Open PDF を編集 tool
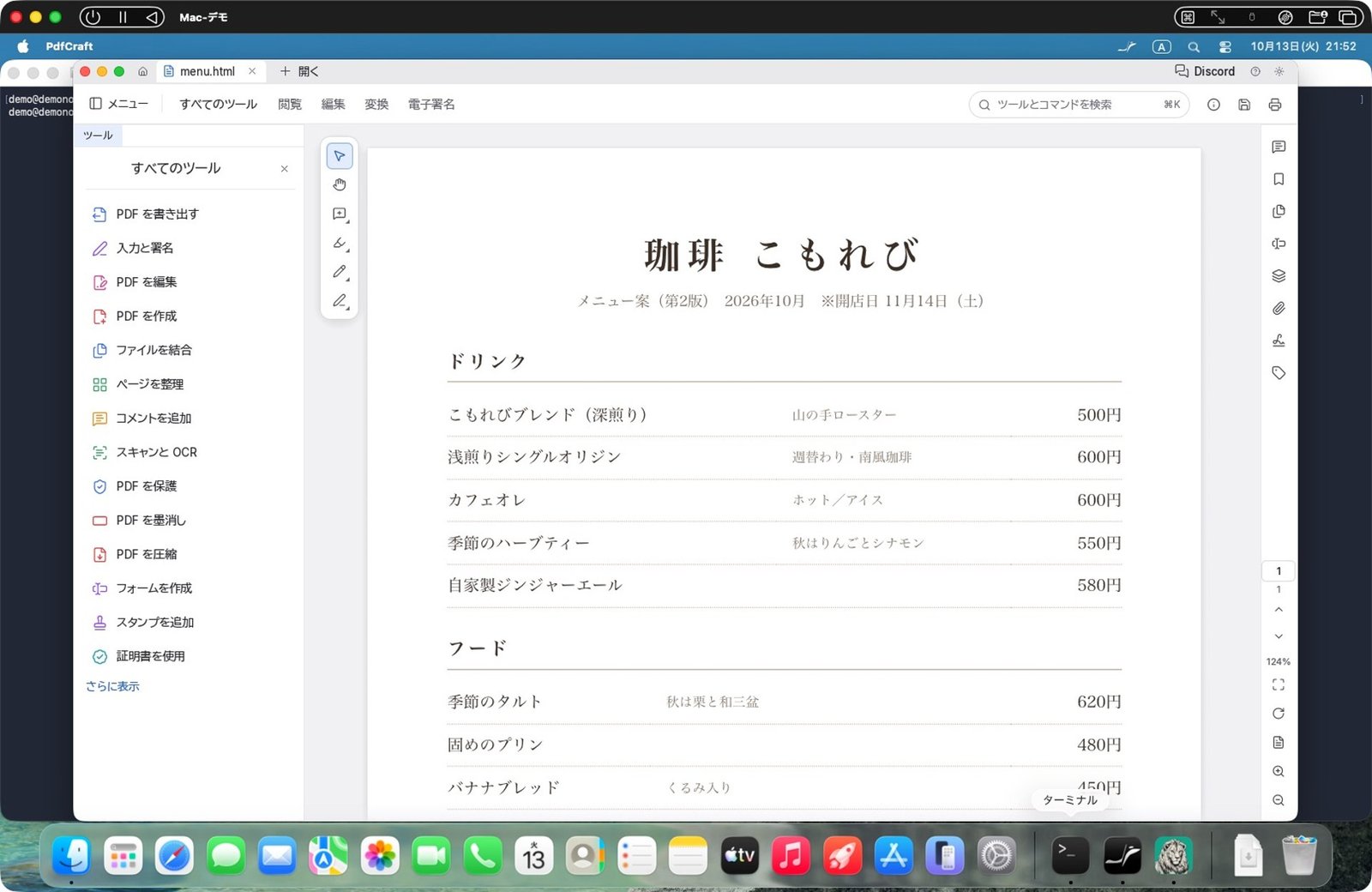Screen dimensions: 1372x892 click(135, 282)
